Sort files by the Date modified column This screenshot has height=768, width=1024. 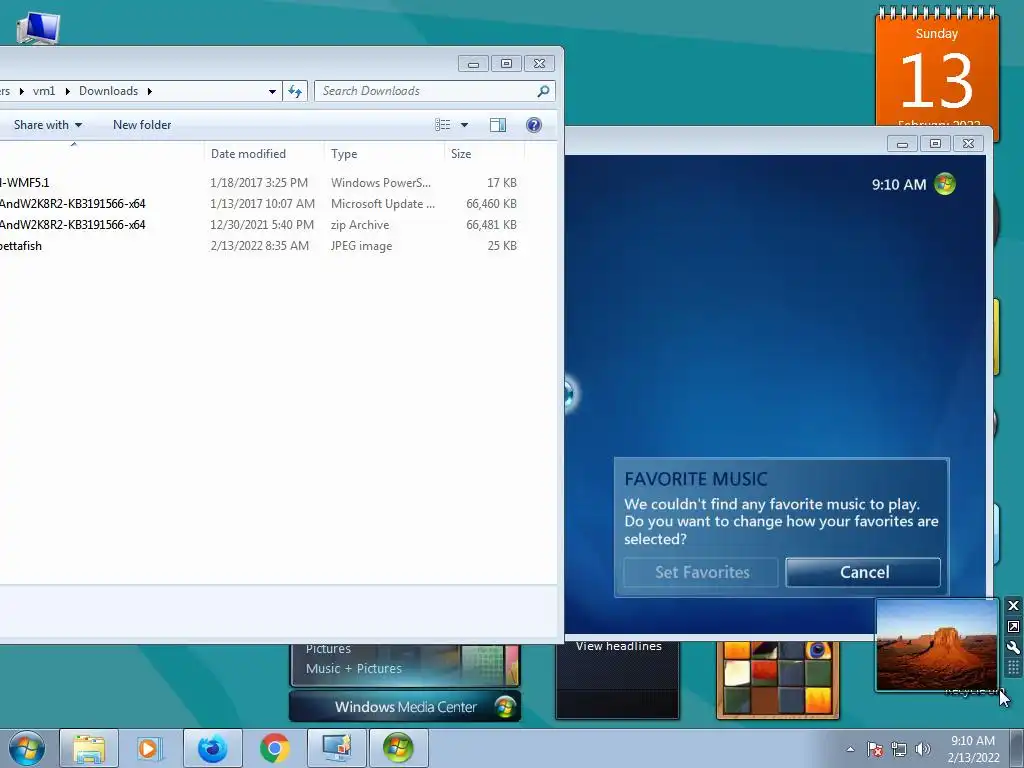pos(264,153)
